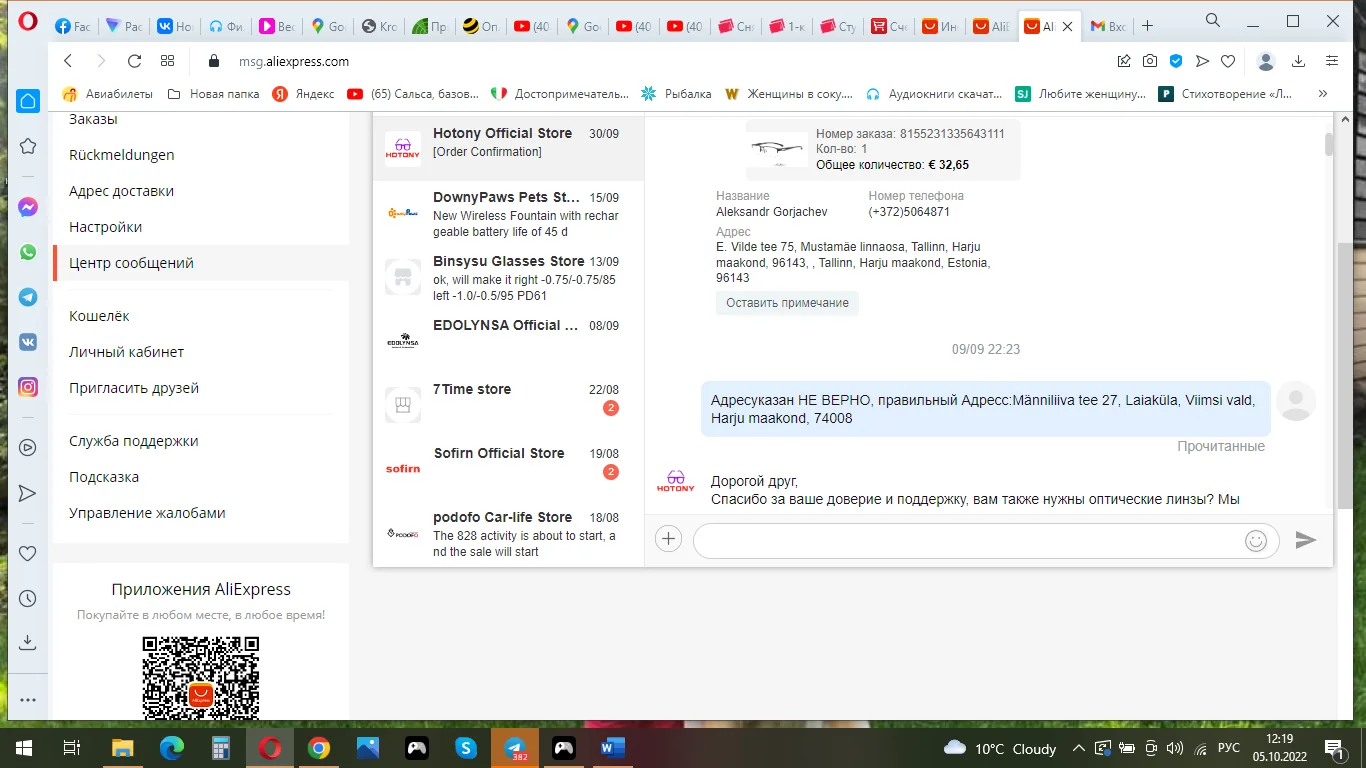Open Rückmeldungen in the left menu
The image size is (1366, 768).
click(122, 155)
